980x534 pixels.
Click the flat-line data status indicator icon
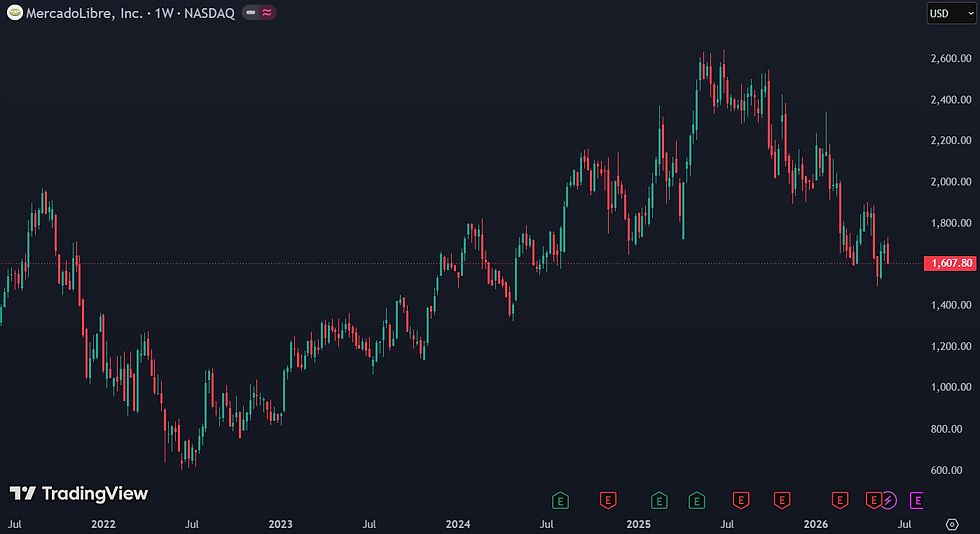pyautogui.click(x=251, y=13)
